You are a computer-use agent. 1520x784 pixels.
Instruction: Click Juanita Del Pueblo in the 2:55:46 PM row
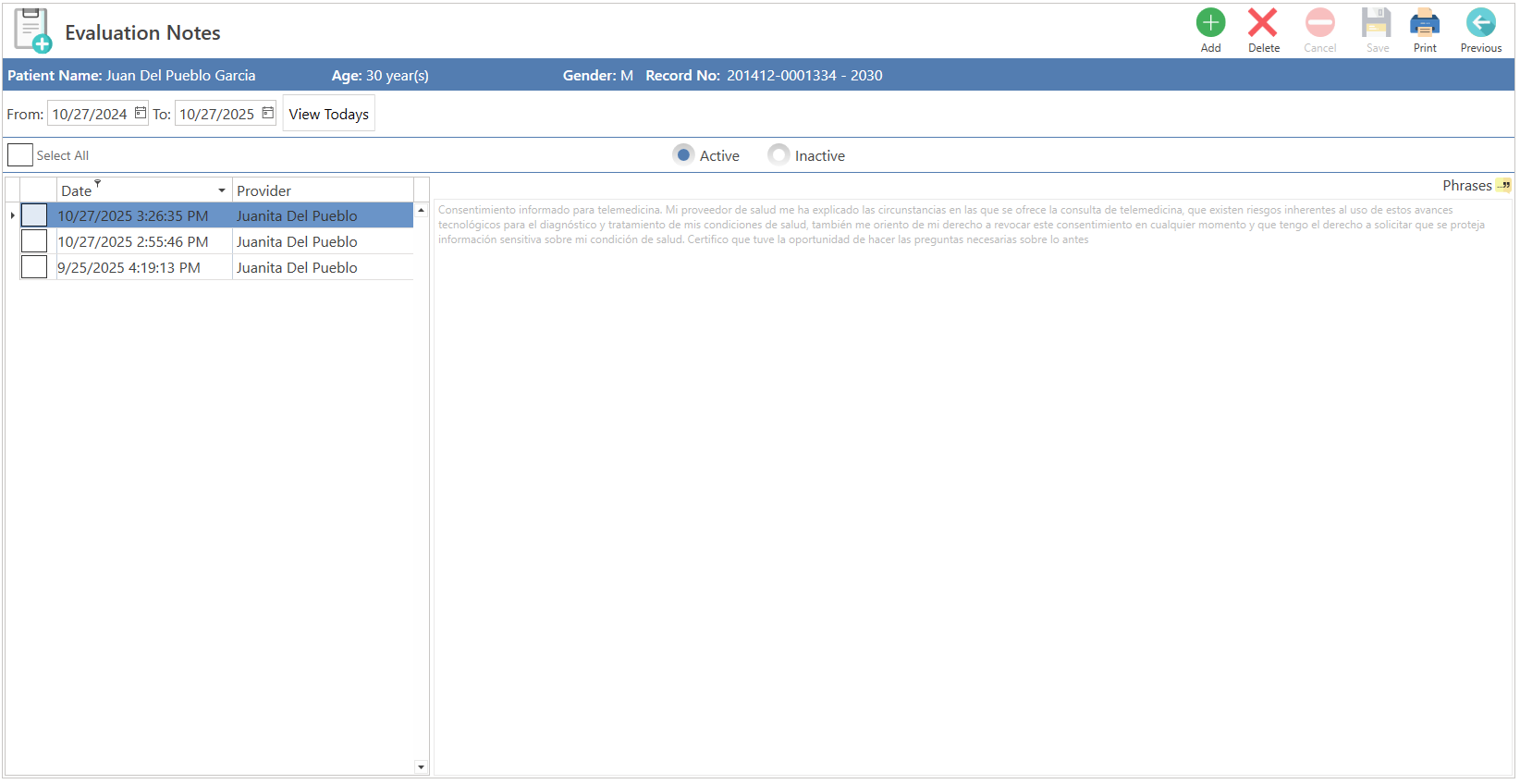tap(297, 241)
